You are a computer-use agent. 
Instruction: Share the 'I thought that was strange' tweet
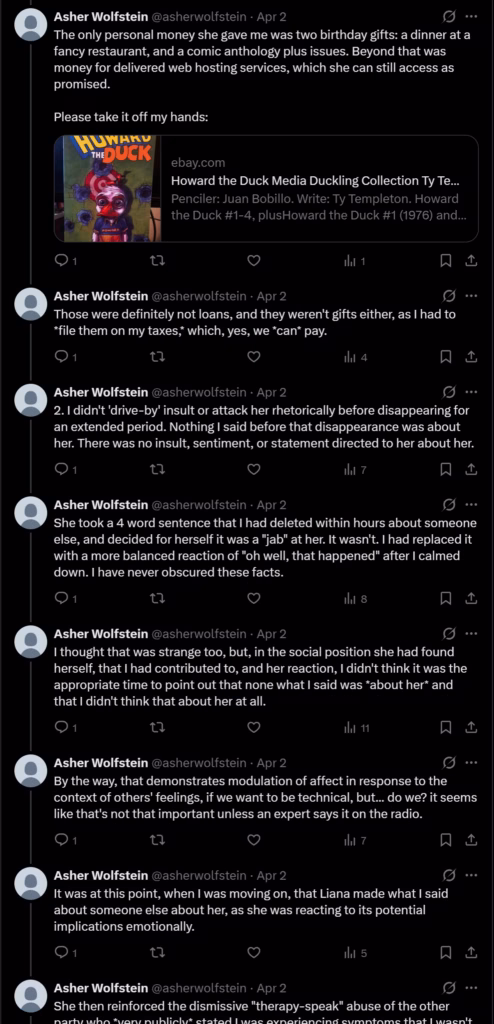point(470,727)
